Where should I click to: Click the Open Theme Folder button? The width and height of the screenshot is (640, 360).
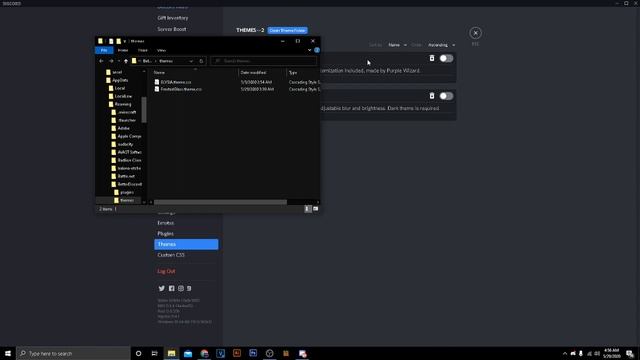click(x=287, y=30)
